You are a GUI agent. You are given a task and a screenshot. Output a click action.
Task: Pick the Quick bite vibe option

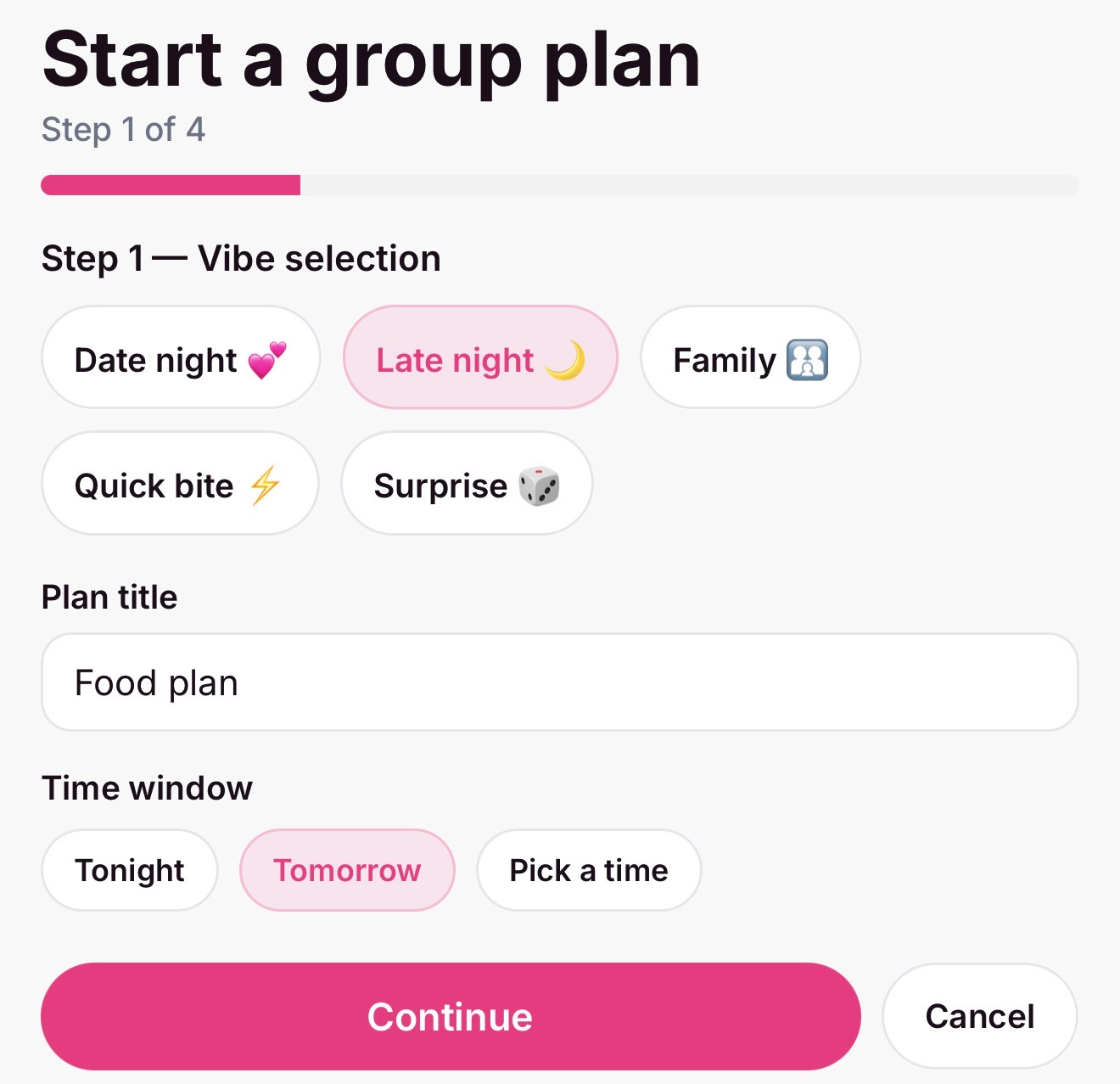click(154, 486)
